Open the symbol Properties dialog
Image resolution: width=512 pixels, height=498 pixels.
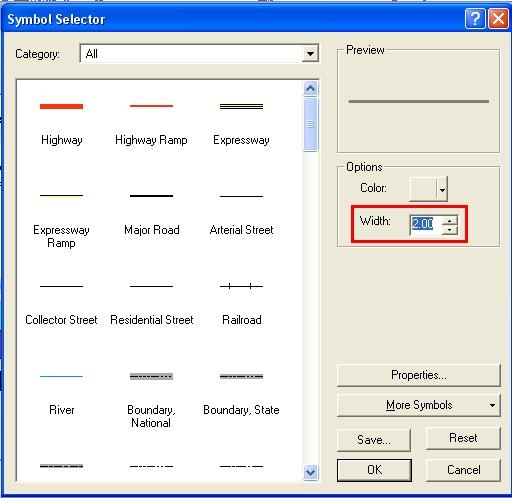[419, 375]
